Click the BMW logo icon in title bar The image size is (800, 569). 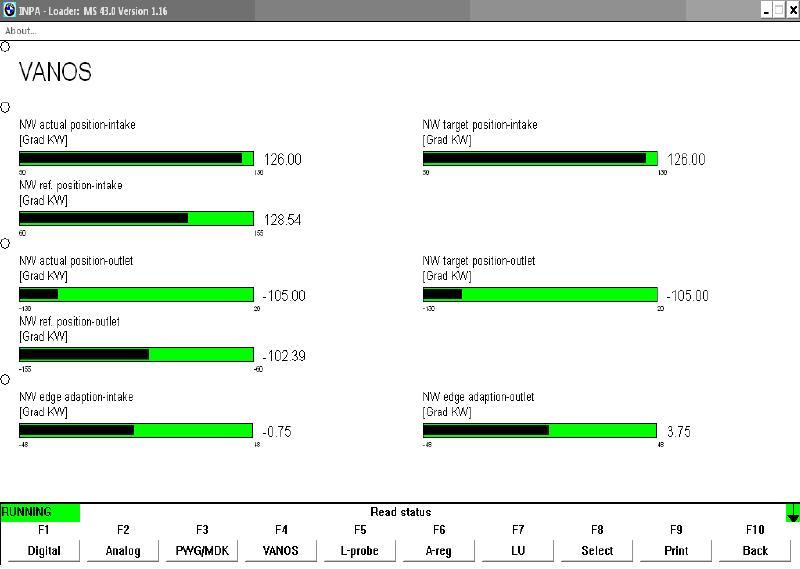[9, 10]
